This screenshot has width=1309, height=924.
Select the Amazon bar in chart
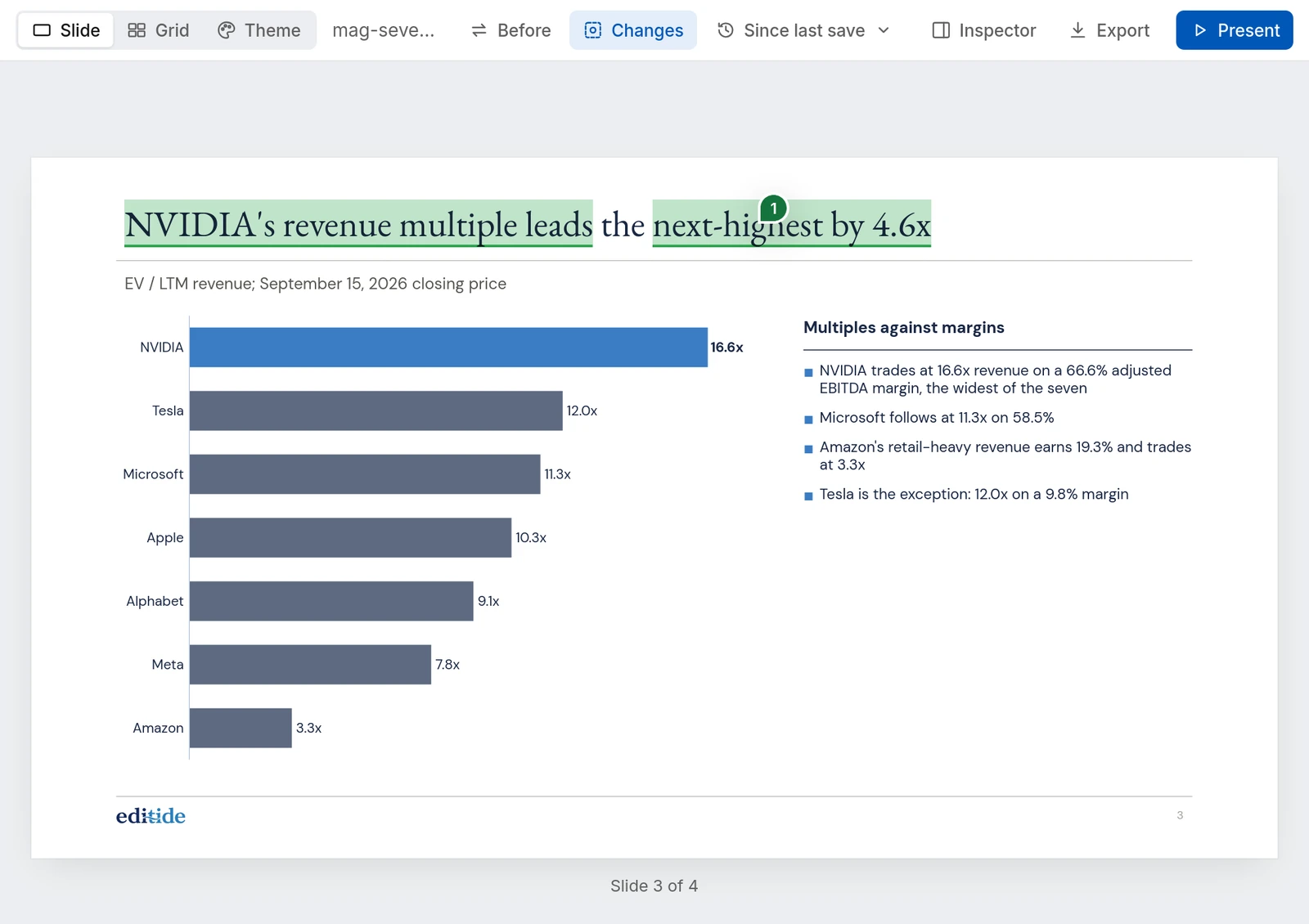(241, 728)
